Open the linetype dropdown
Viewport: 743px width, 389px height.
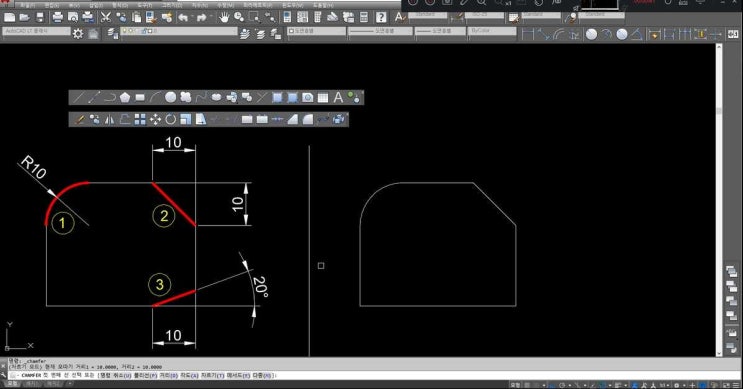click(380, 31)
